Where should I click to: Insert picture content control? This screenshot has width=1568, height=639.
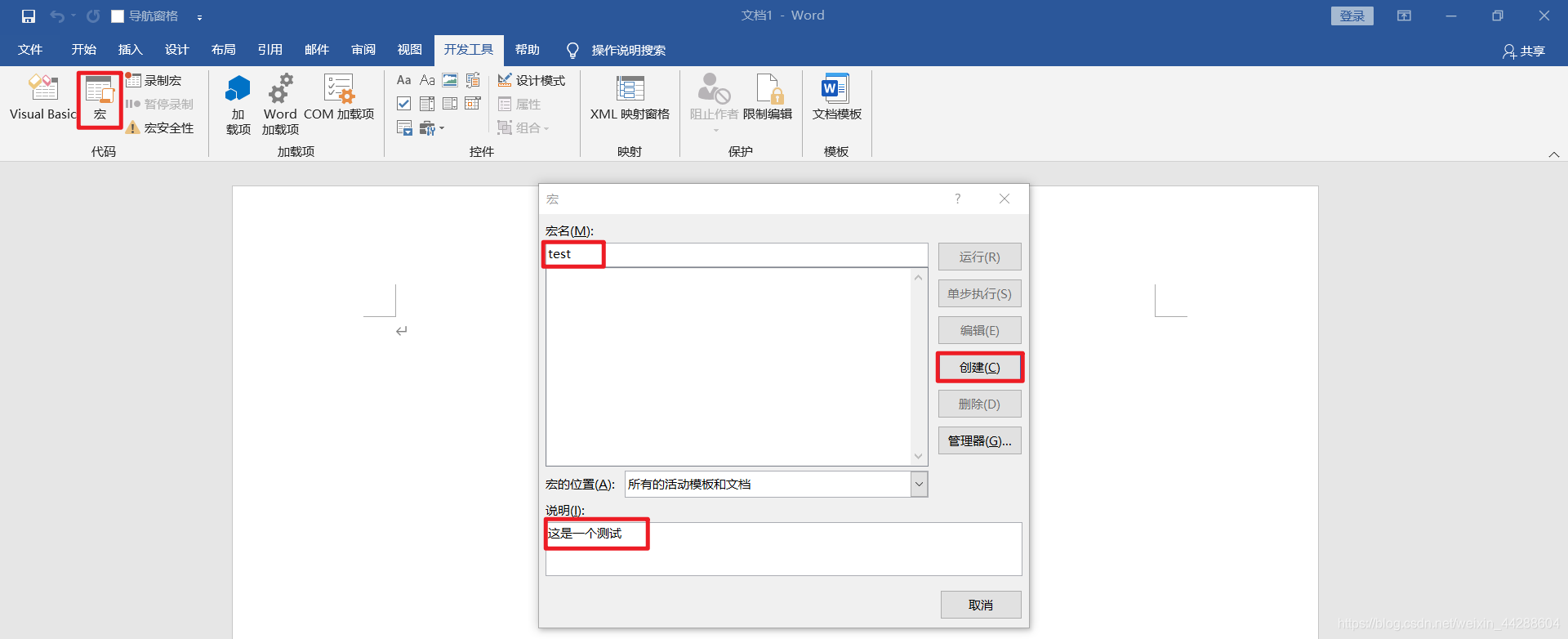(450, 80)
